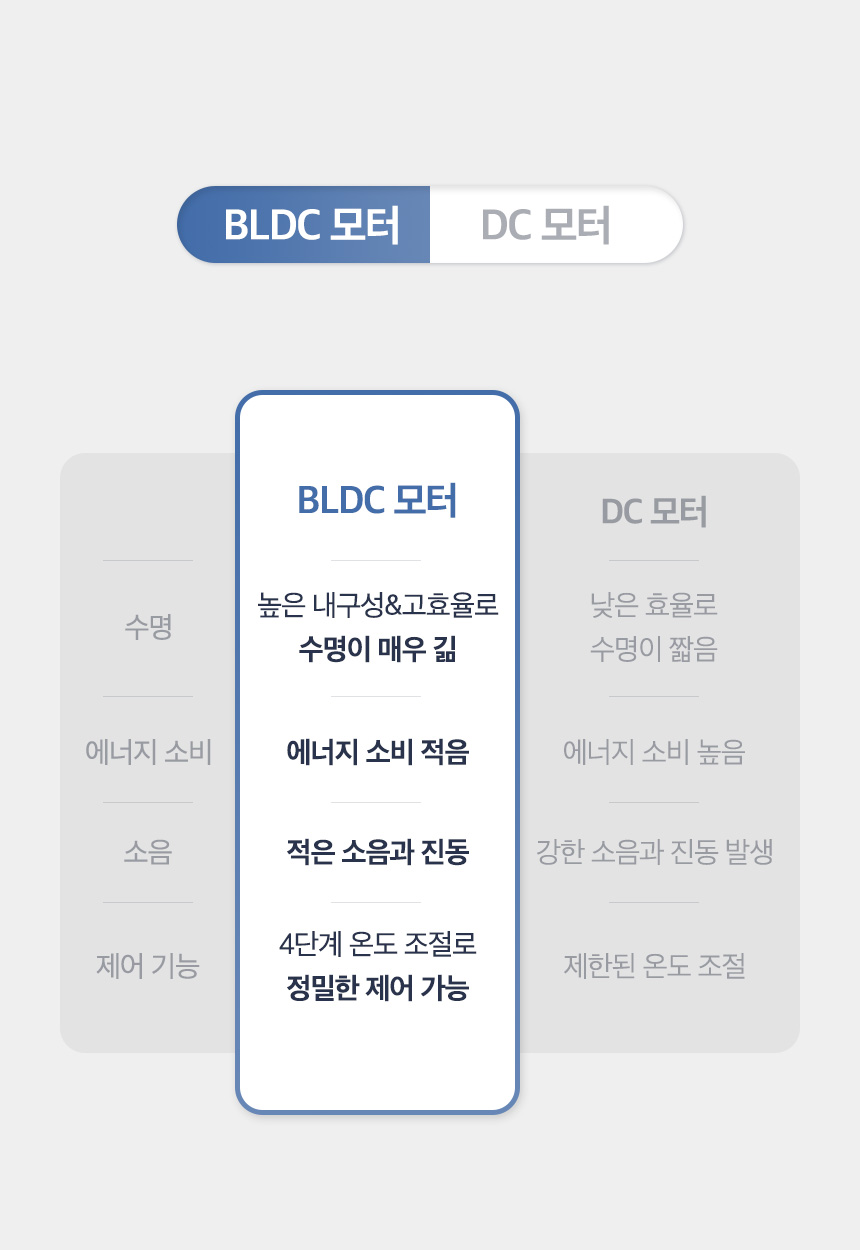860x1250 pixels.
Task: Select the 수명 row label
Action: (148, 628)
